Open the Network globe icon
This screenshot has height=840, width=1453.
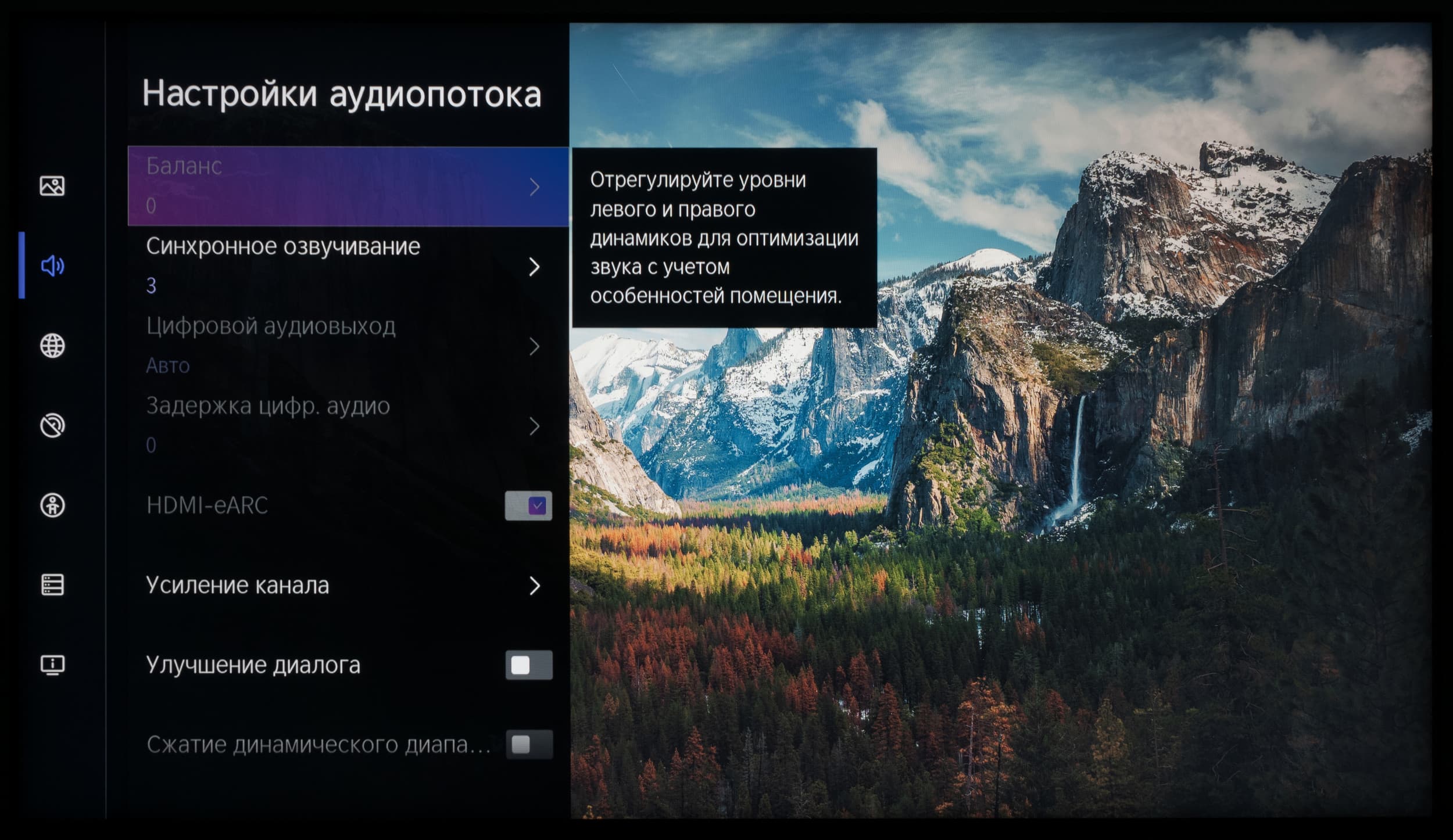[52, 346]
